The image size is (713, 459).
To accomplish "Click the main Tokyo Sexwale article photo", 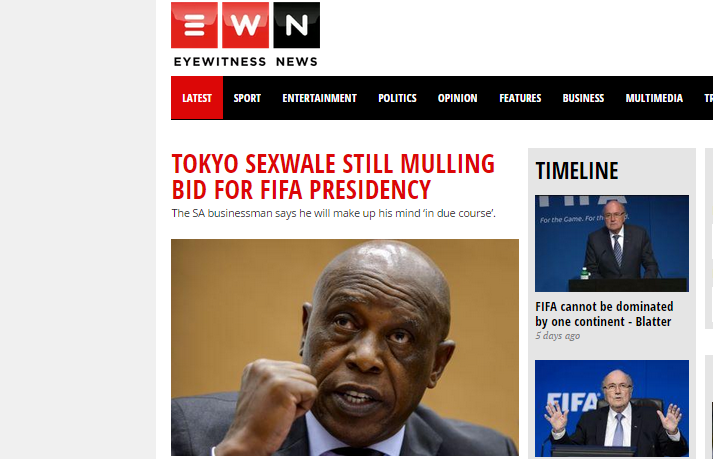I will 345,347.
